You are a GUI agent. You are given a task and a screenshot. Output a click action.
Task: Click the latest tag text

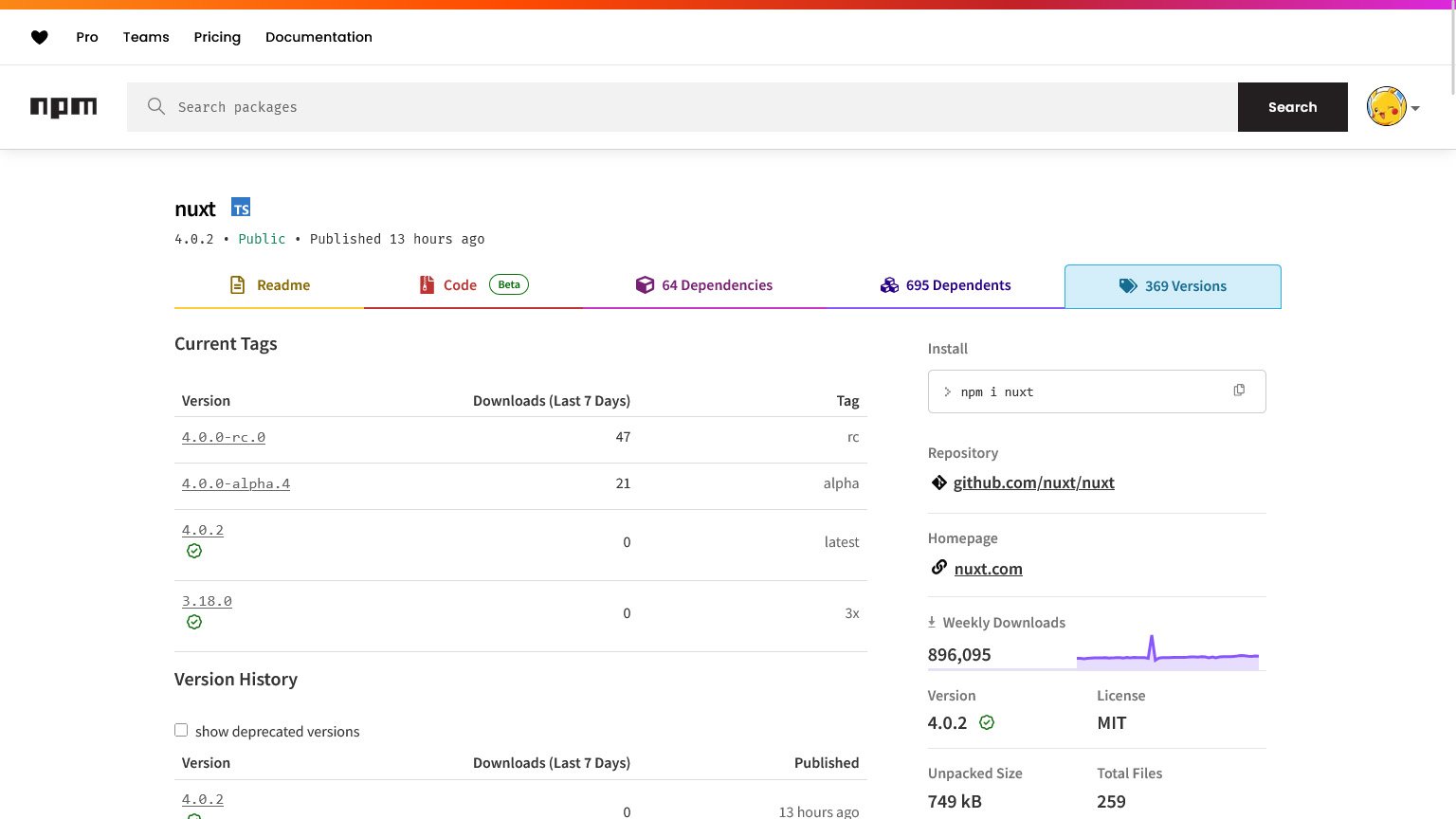click(842, 542)
